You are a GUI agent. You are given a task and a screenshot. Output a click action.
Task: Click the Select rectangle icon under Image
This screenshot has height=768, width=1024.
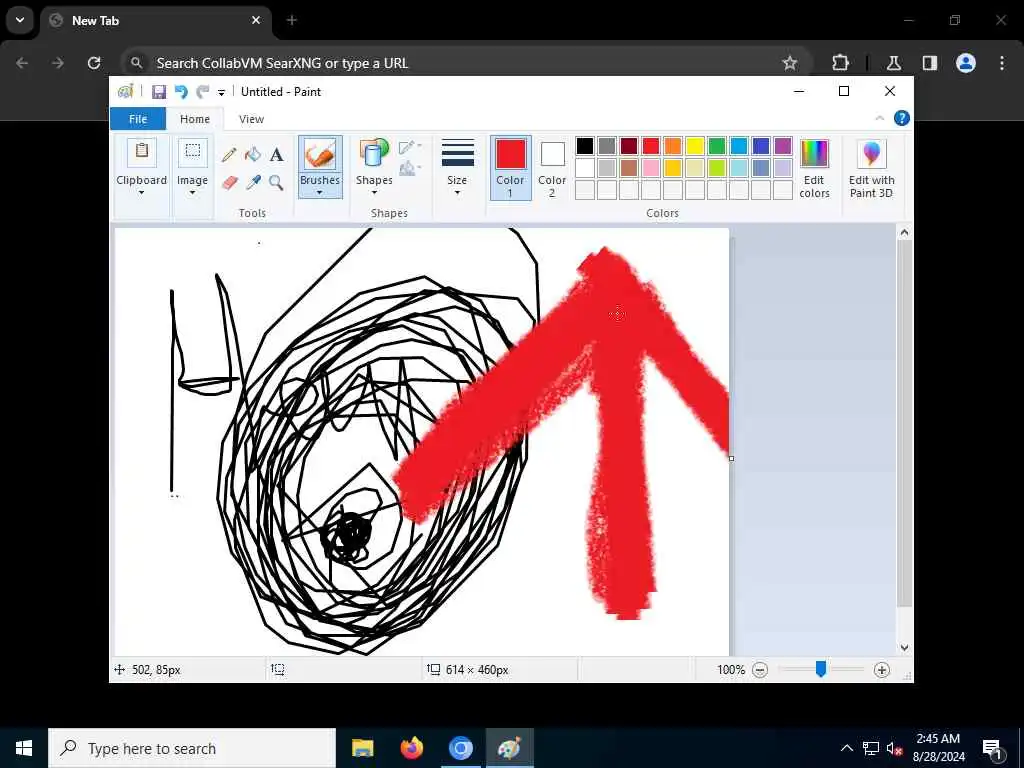[x=193, y=153]
